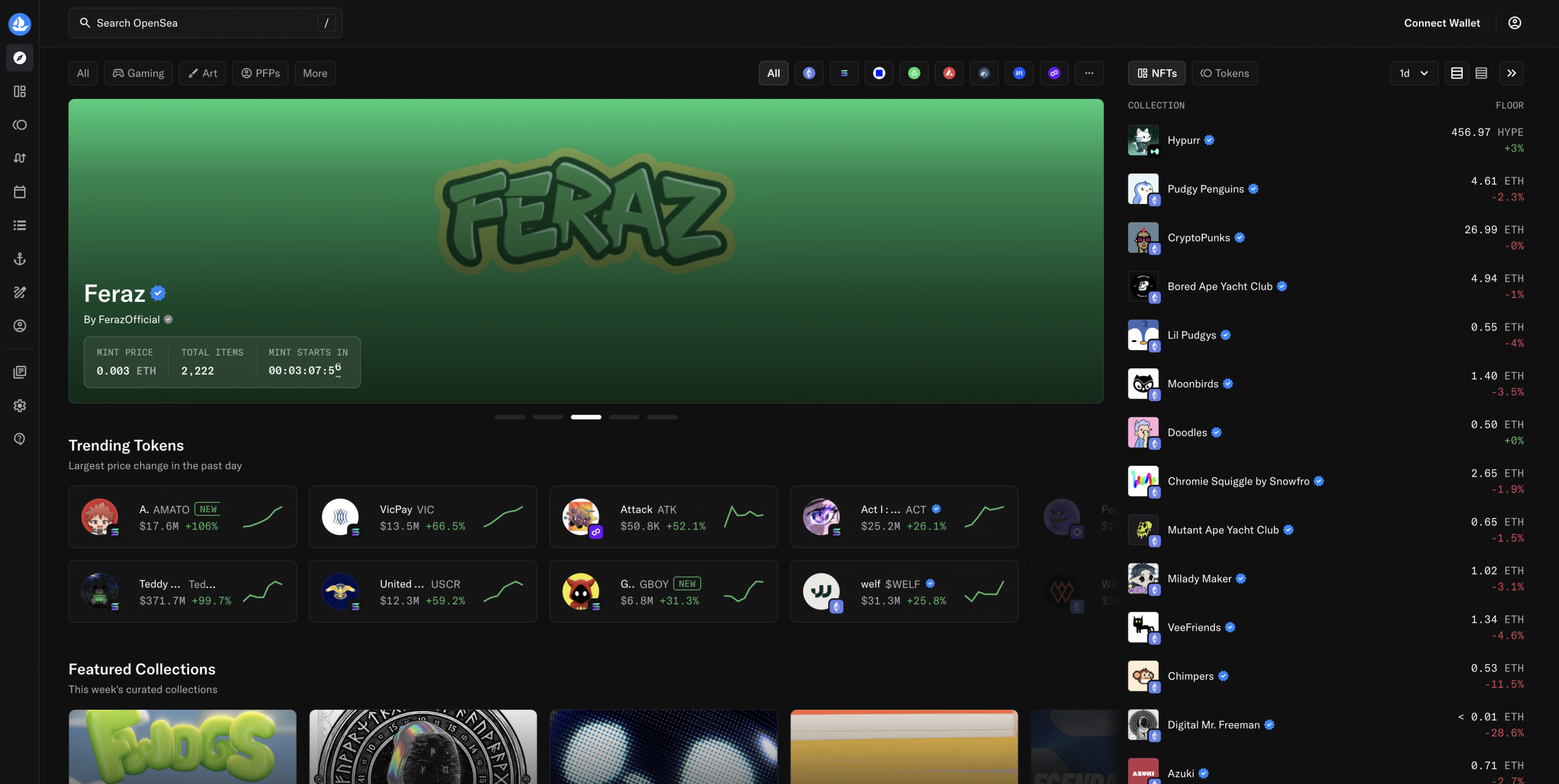Select the PFPs category tab

tap(260, 73)
